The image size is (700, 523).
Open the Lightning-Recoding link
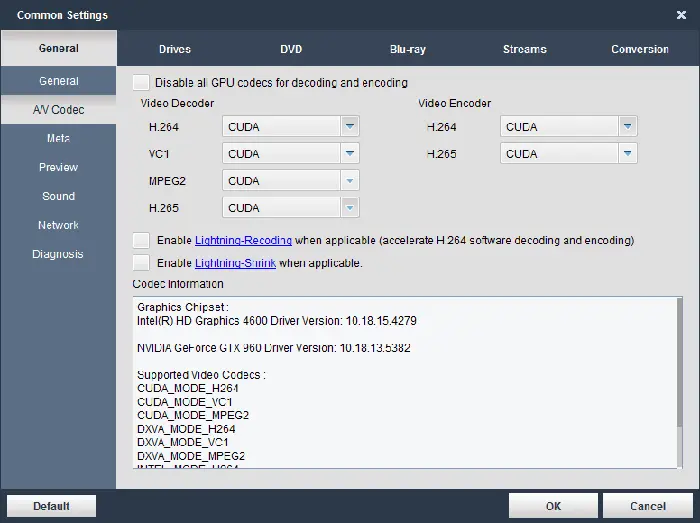(x=243, y=241)
